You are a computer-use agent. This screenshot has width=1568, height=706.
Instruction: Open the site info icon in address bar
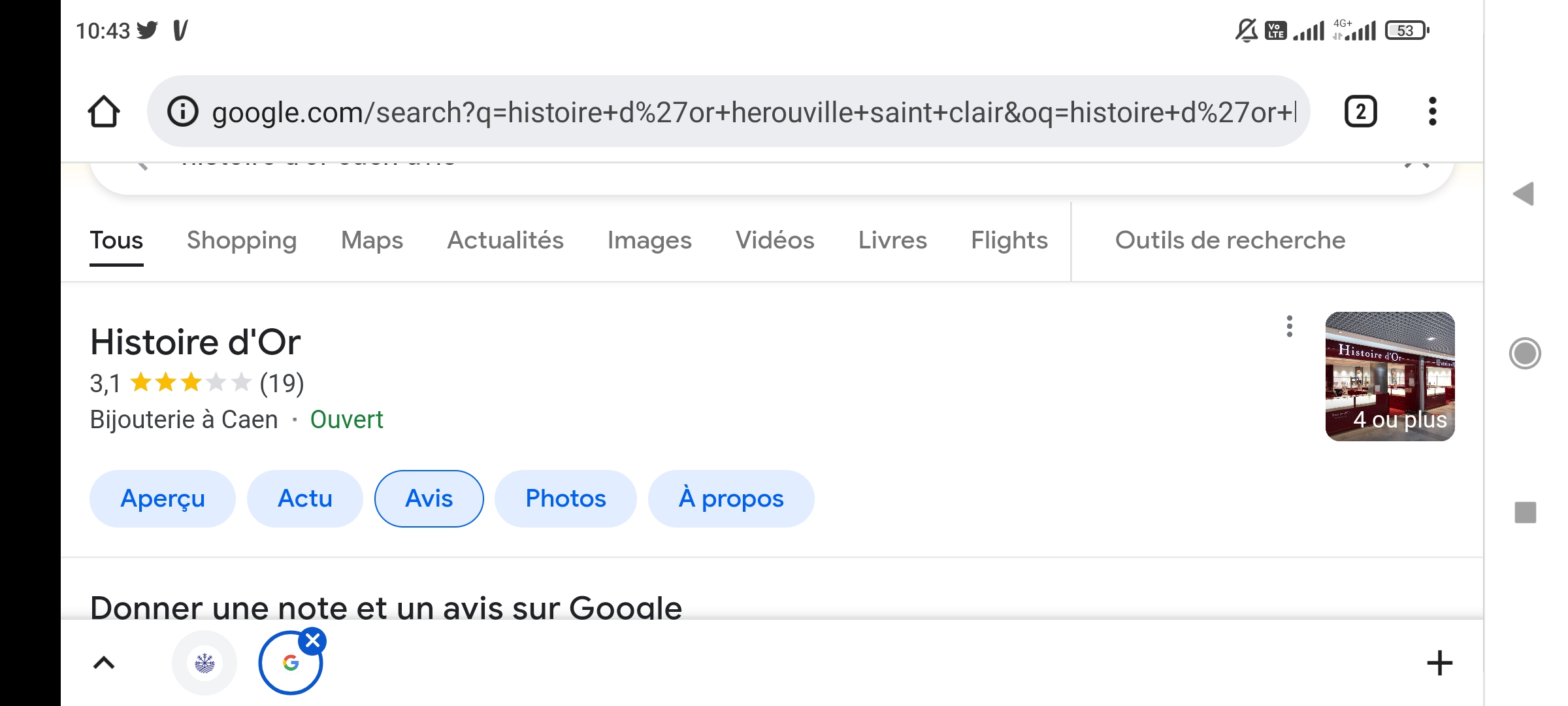(x=183, y=112)
